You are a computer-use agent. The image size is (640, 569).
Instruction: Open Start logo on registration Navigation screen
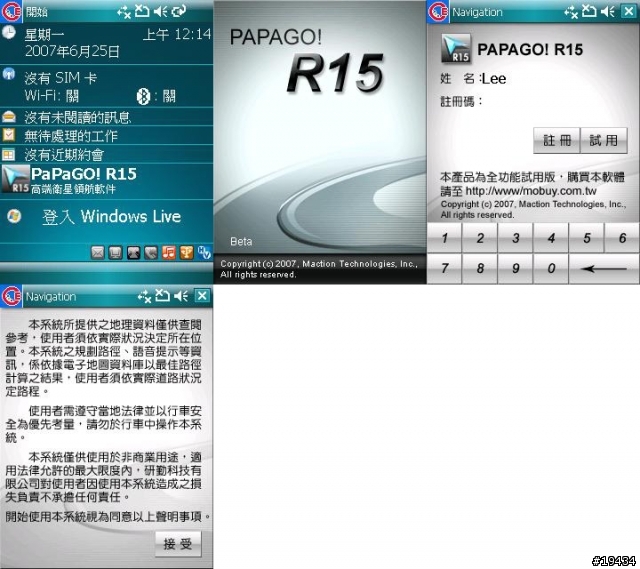coord(438,11)
